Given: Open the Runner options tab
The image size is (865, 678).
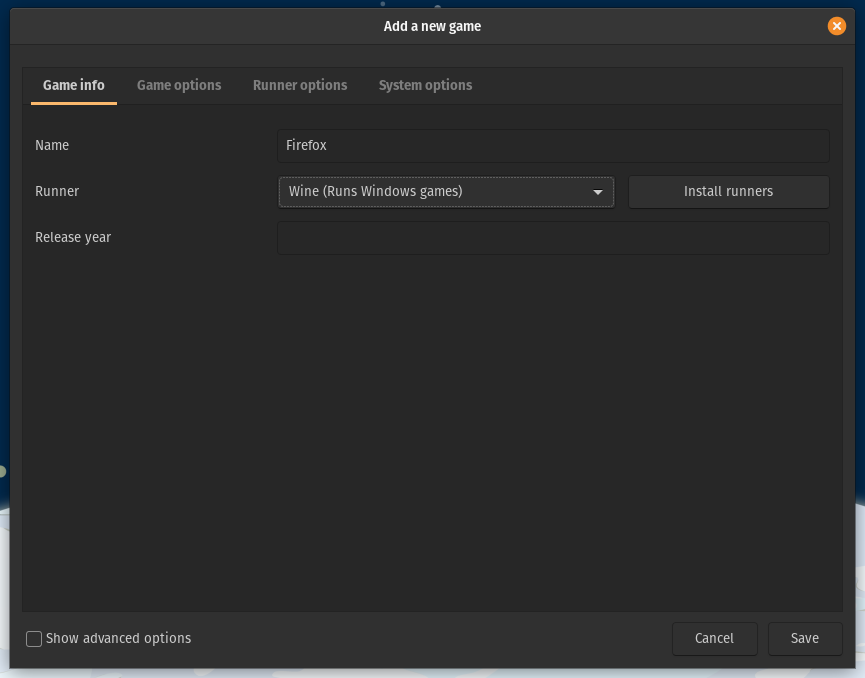Looking at the screenshot, I should coord(300,85).
